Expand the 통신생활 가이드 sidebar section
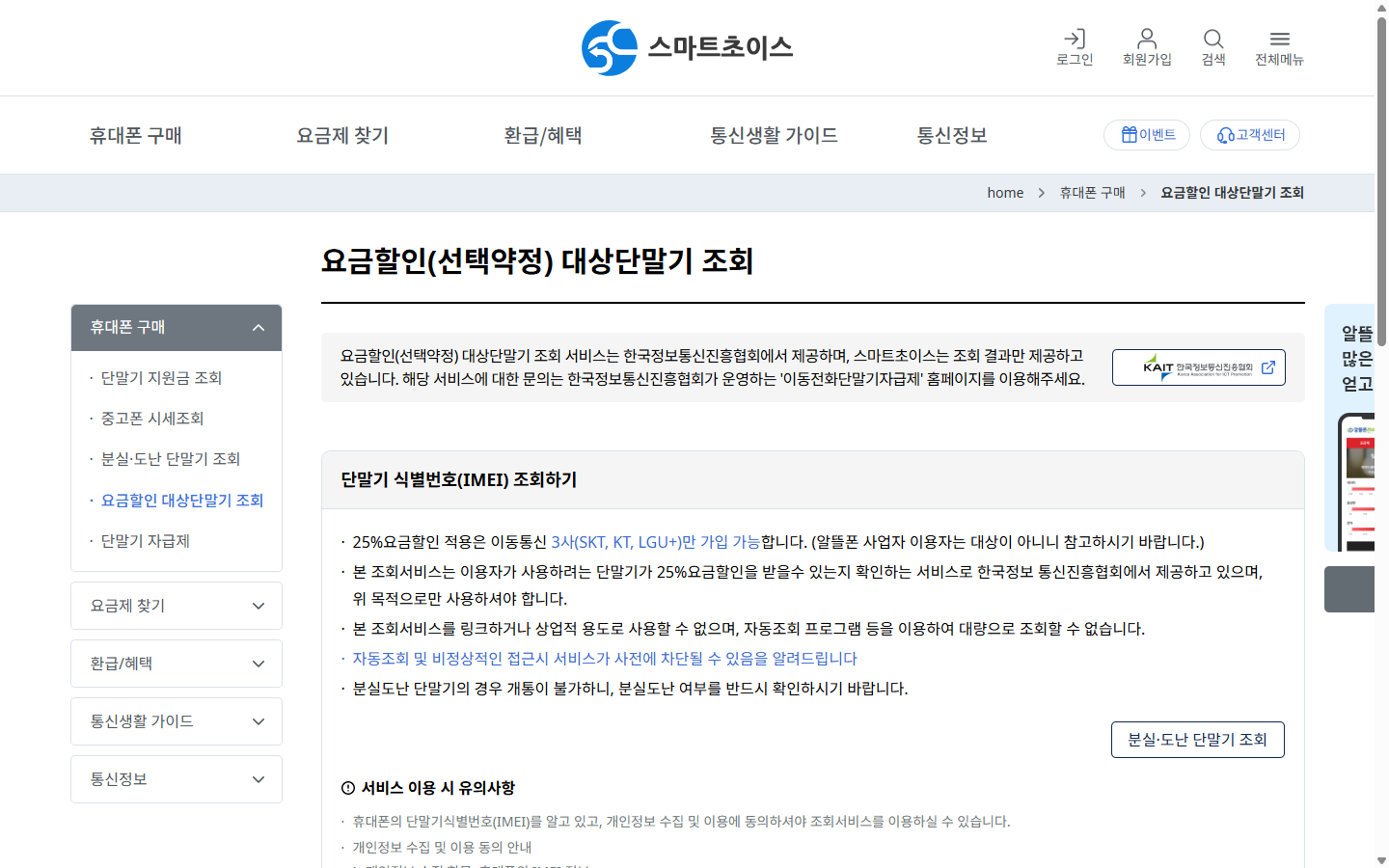 coord(177,721)
